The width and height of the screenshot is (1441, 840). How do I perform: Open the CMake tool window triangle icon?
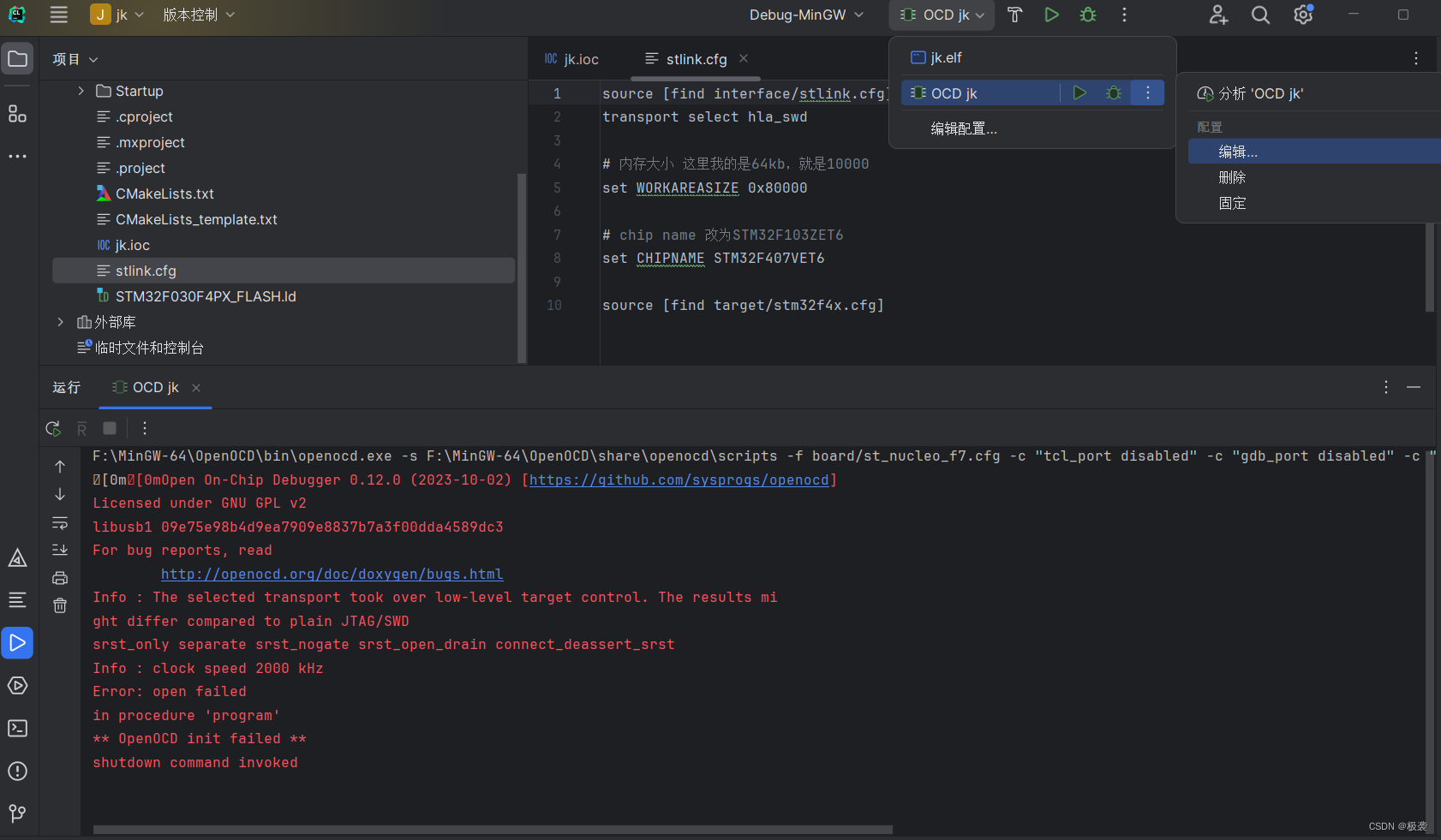(x=17, y=558)
